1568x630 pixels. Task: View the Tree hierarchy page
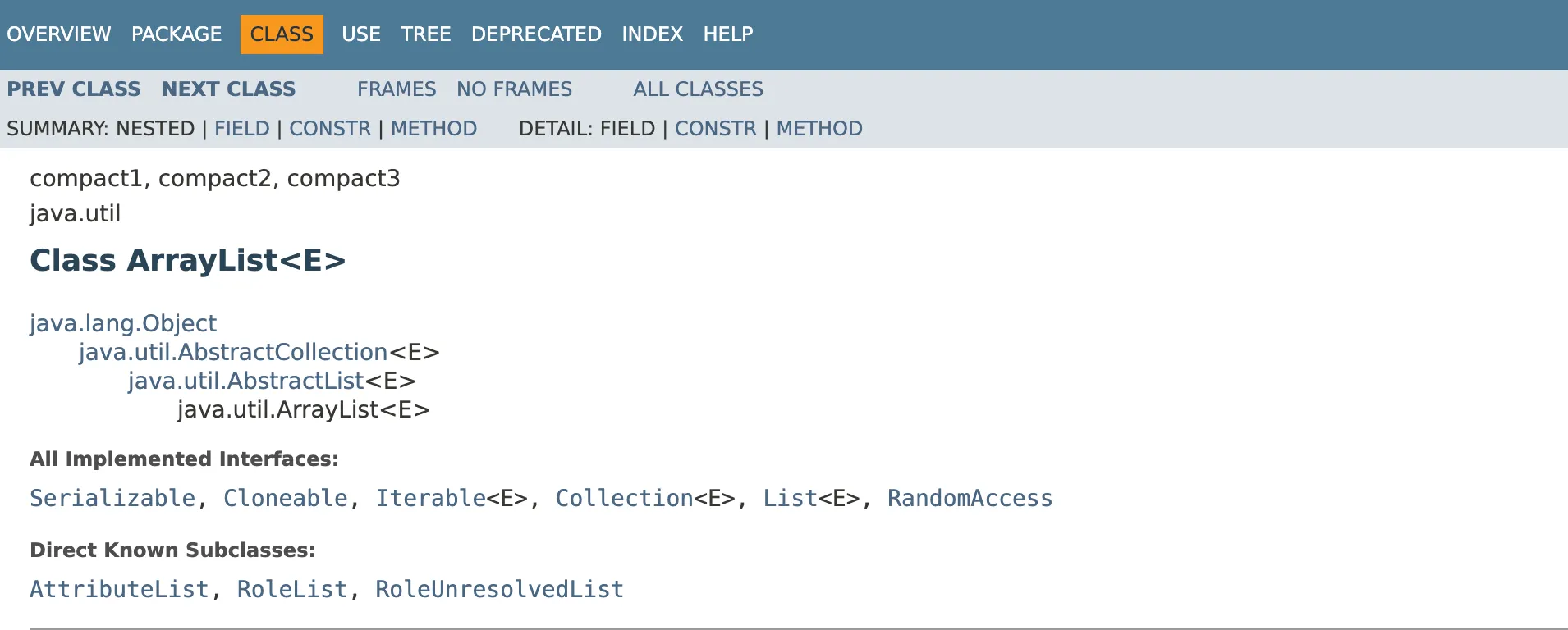pyautogui.click(x=425, y=34)
